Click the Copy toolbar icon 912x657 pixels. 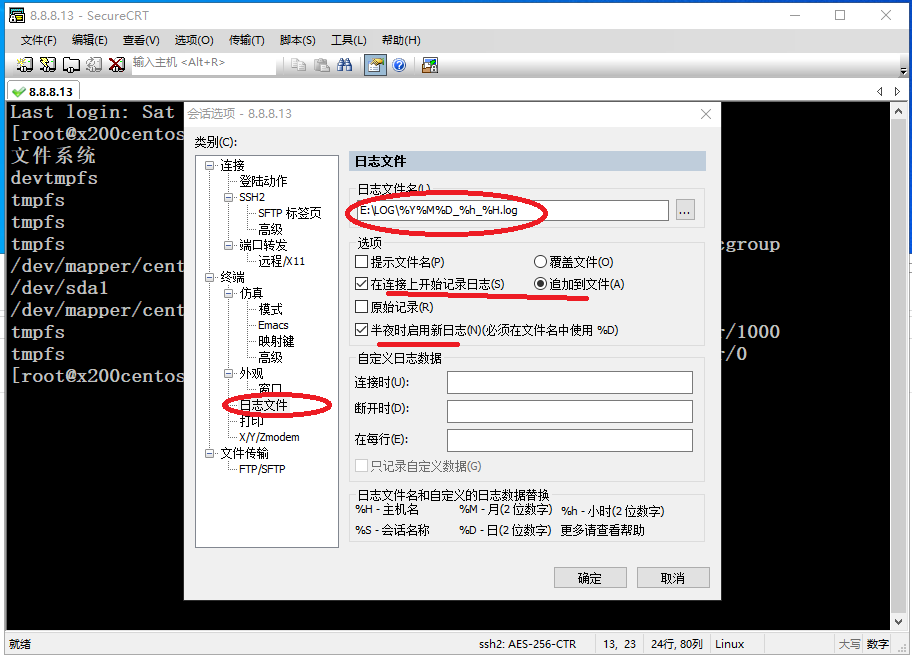tap(298, 65)
